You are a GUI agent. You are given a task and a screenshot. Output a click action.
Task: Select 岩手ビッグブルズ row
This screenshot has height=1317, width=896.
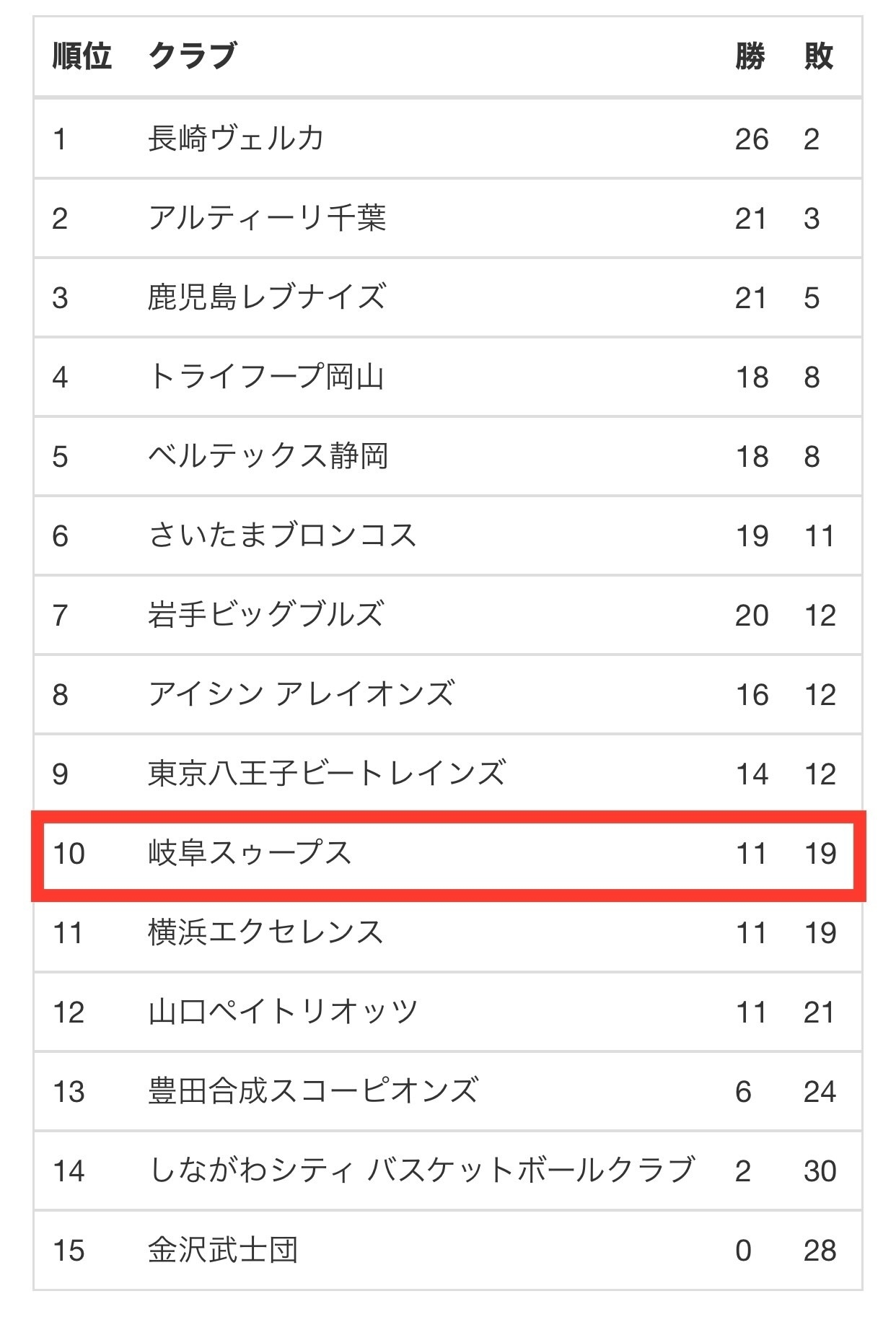pos(447,615)
